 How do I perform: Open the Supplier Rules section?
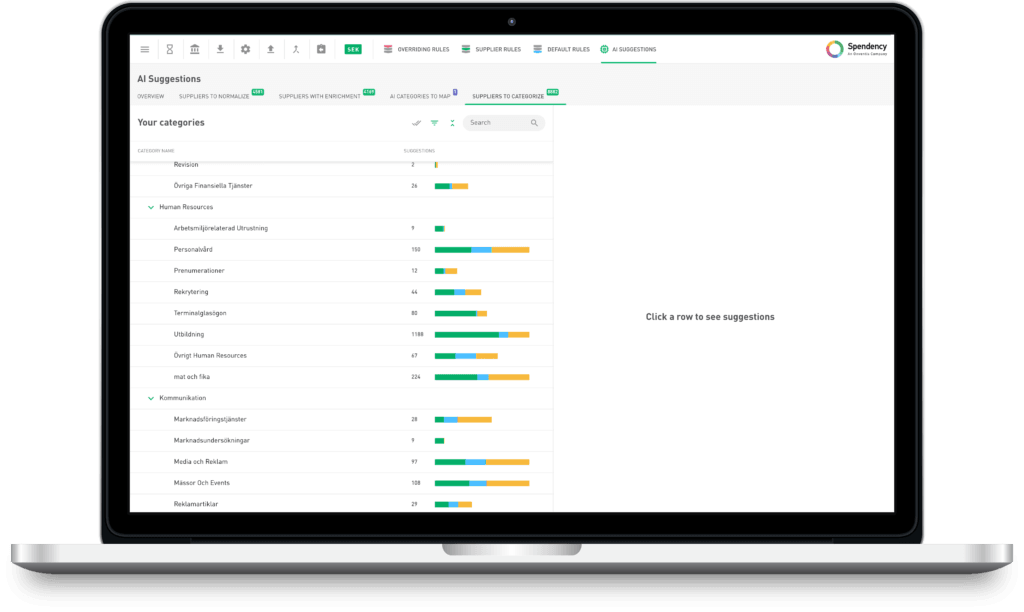(x=490, y=49)
